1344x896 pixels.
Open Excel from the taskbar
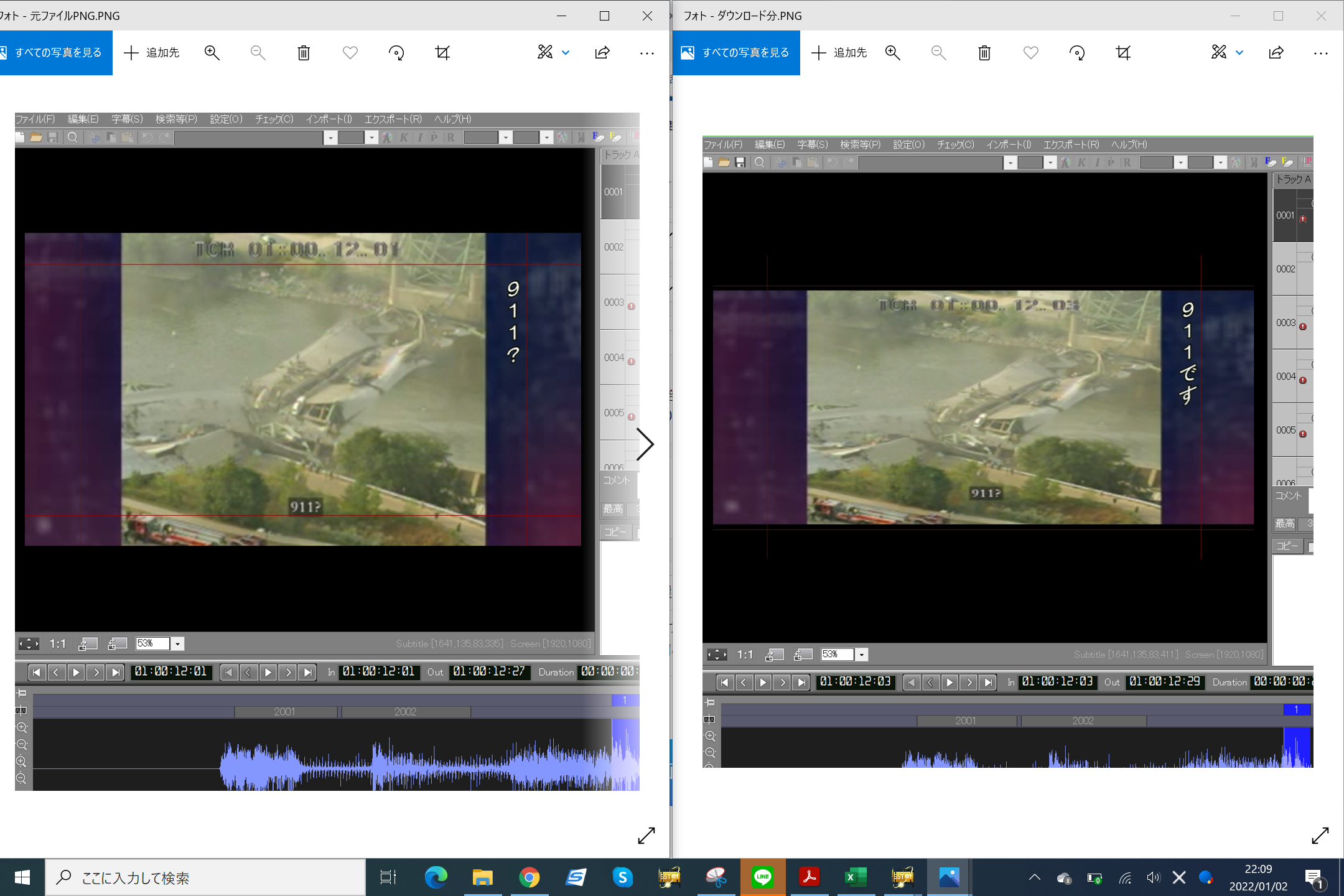[x=856, y=877]
